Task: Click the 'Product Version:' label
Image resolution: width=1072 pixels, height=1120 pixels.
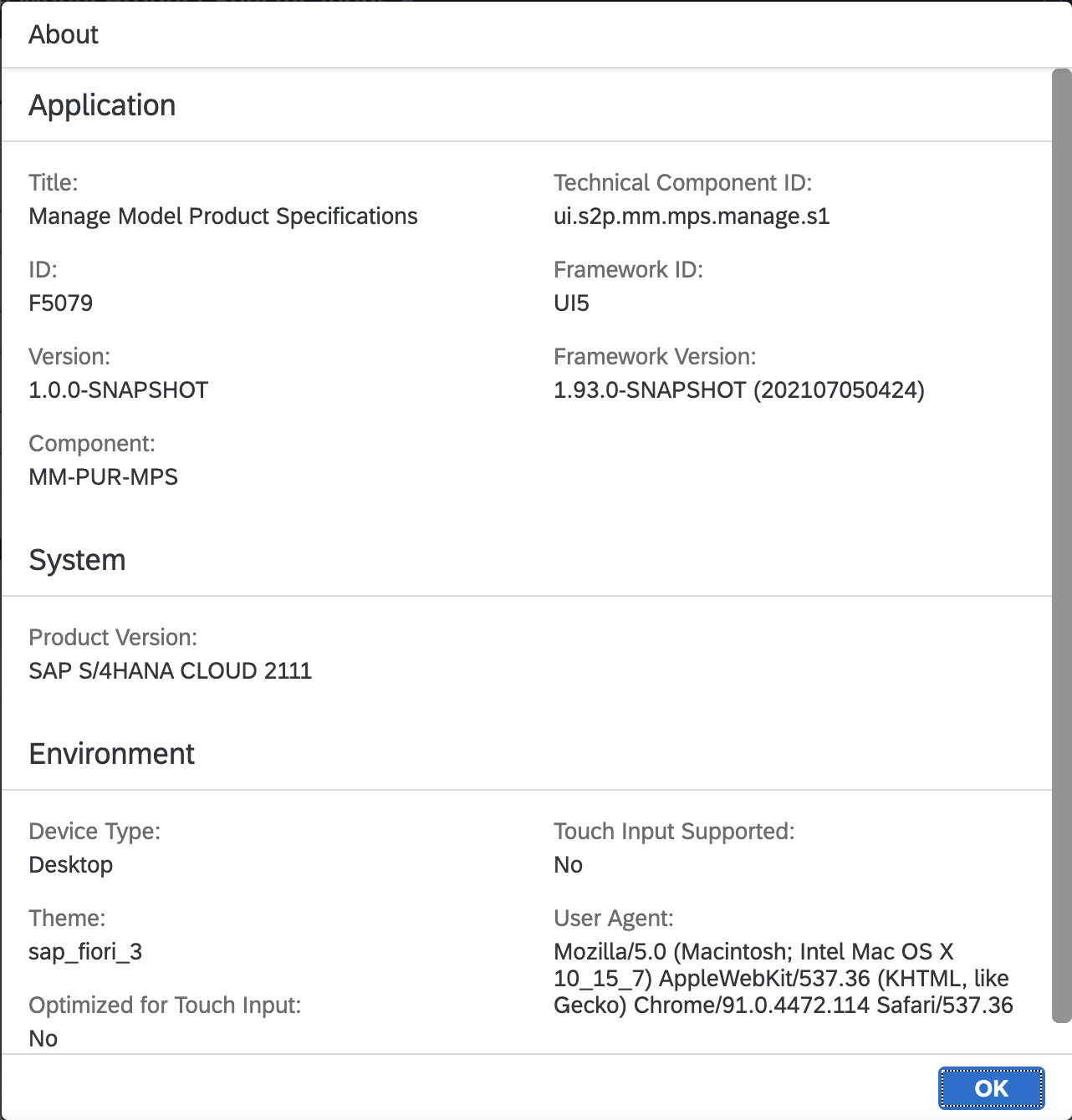Action: (113, 638)
